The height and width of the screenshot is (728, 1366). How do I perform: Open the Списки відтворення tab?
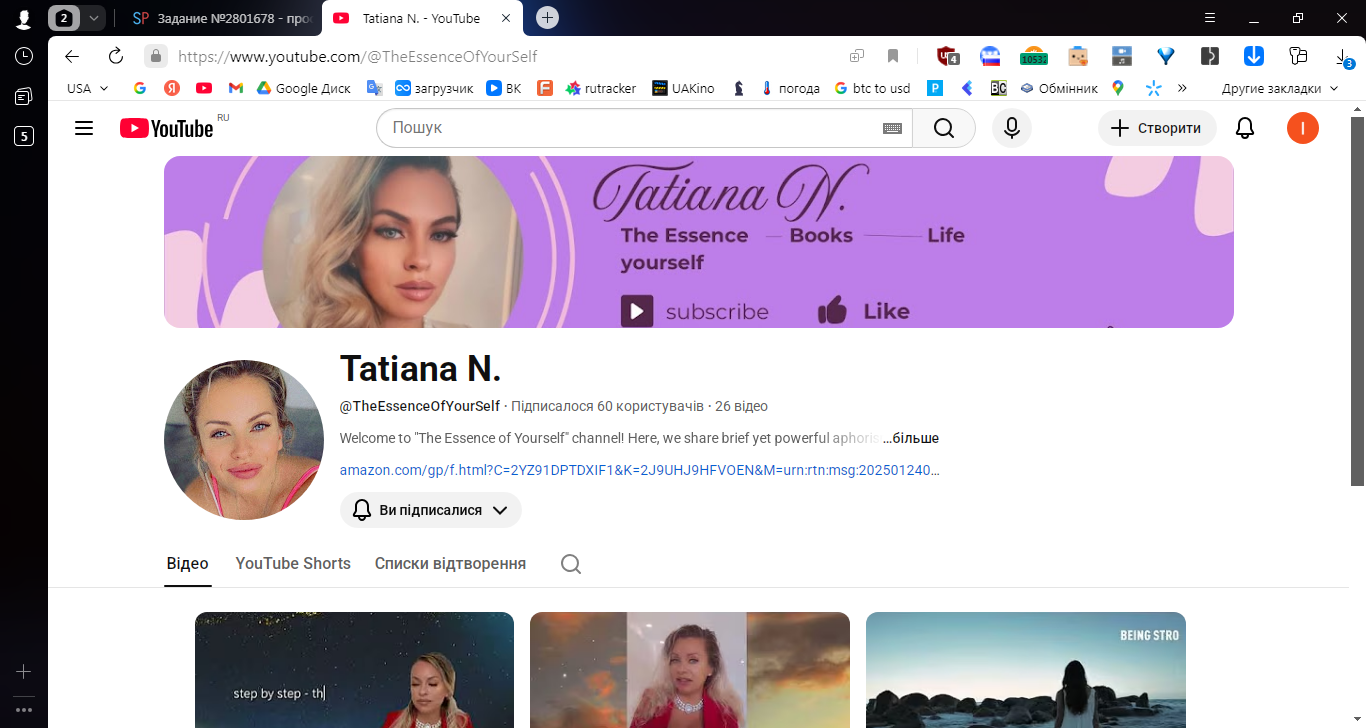click(x=450, y=564)
